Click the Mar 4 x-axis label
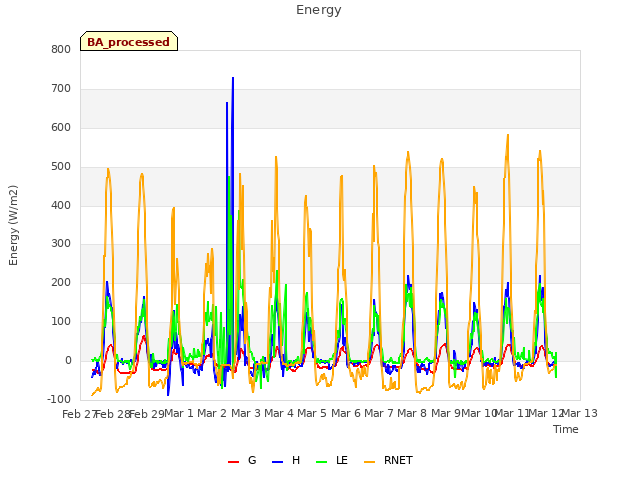 (x=279, y=413)
